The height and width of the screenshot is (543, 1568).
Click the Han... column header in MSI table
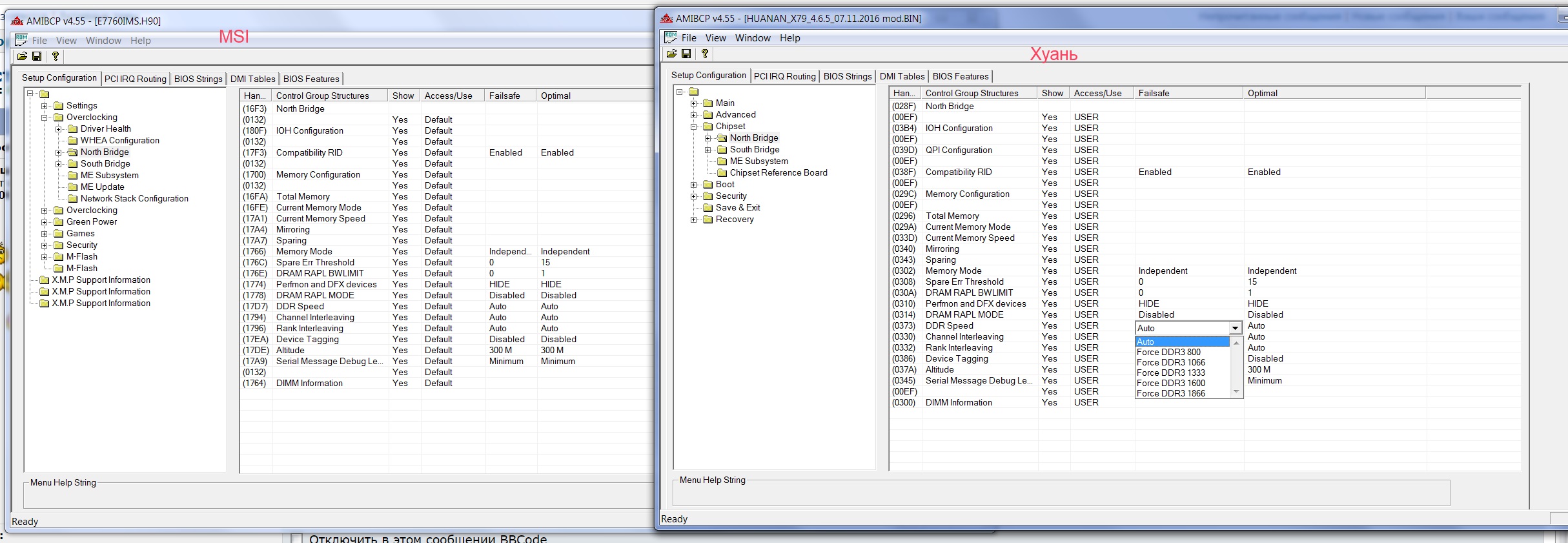click(256, 96)
